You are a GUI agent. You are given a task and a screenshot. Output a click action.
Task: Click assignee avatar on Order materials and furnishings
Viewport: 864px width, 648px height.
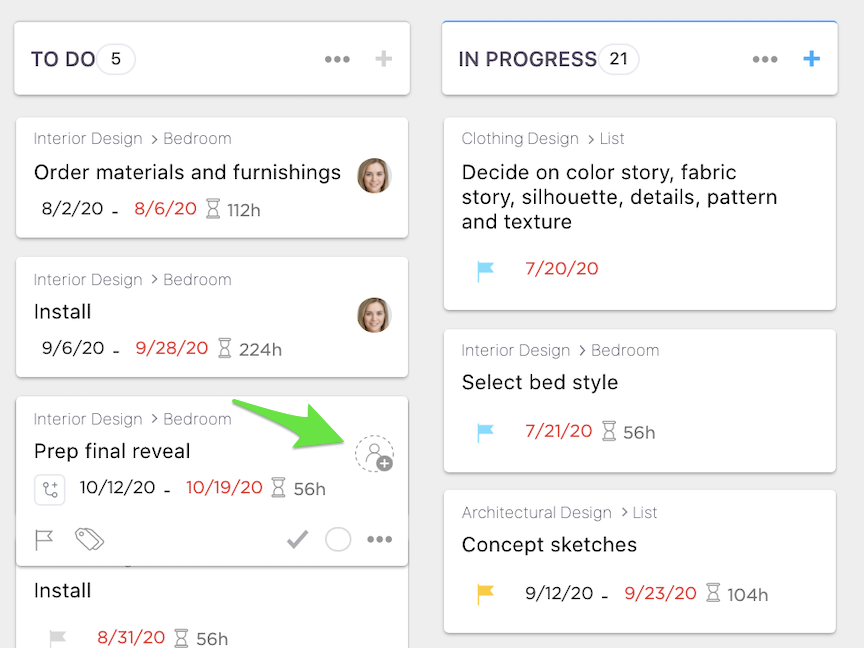pyautogui.click(x=374, y=176)
